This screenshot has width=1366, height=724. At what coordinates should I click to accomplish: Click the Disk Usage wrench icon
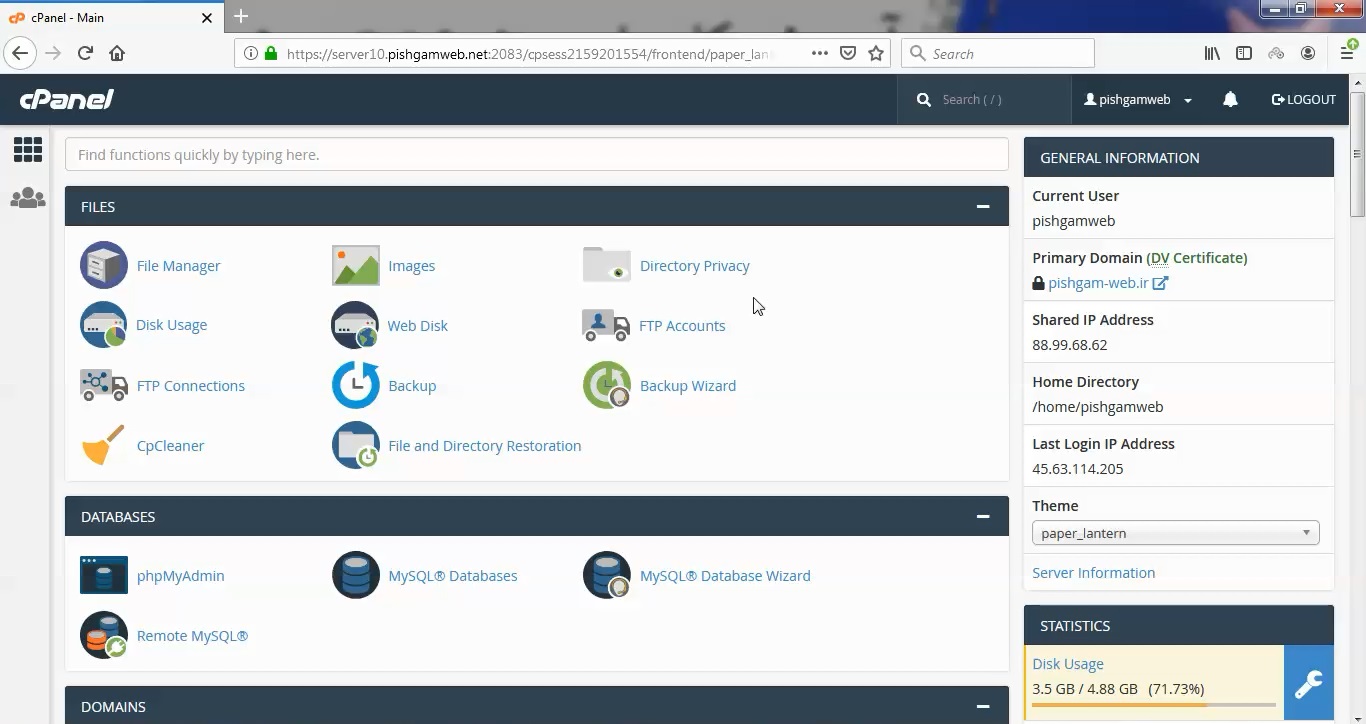[x=1309, y=684]
